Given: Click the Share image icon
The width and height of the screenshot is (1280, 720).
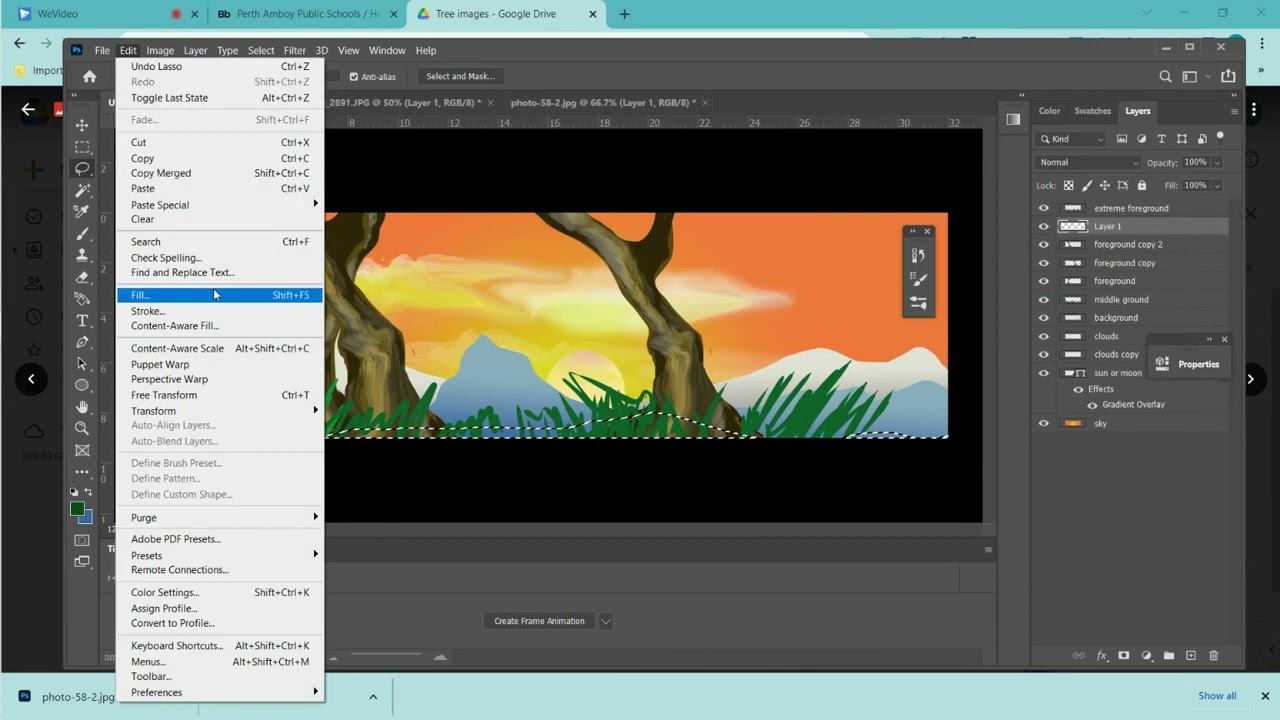Looking at the screenshot, I should (x=1228, y=76).
